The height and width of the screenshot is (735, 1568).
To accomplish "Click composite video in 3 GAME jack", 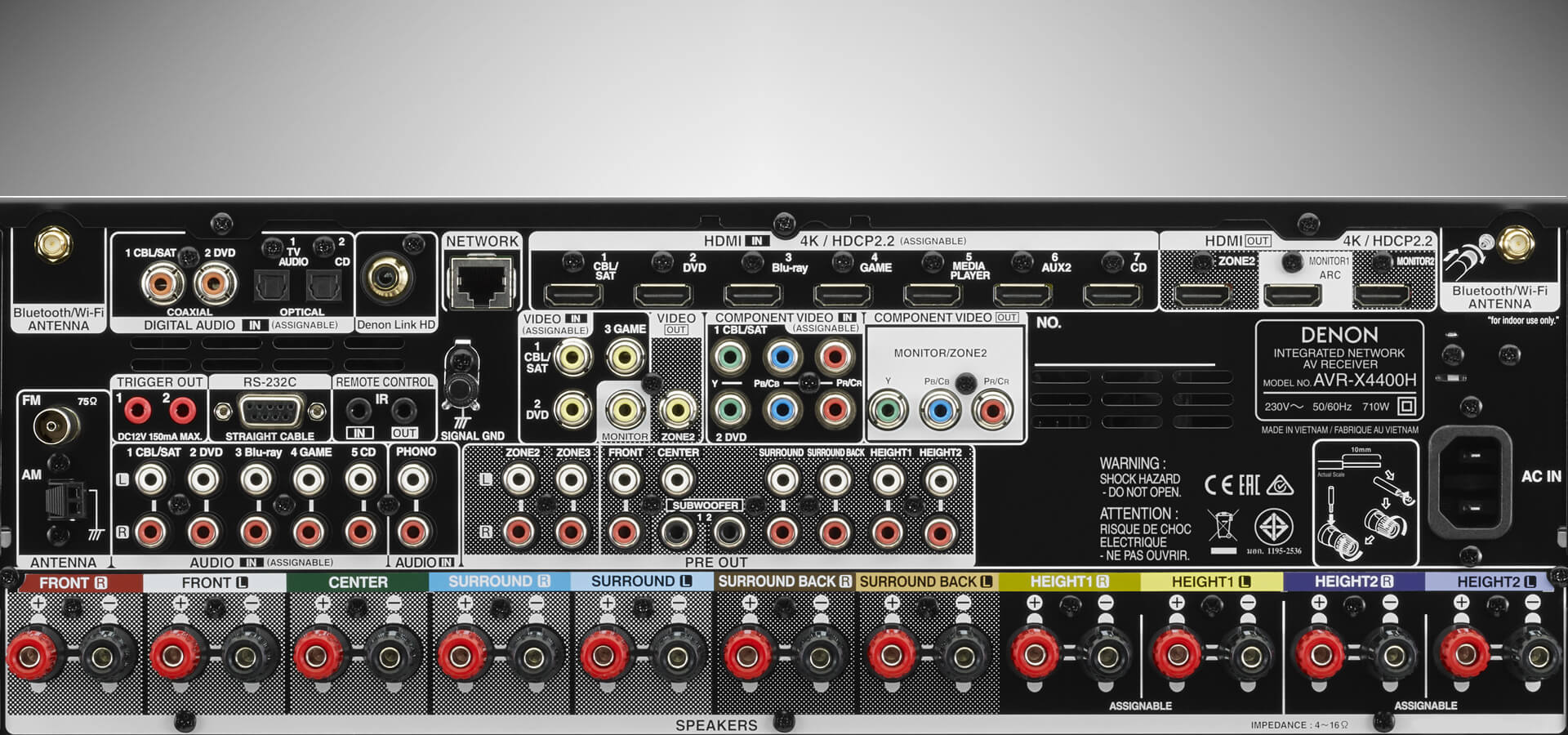I will click(x=625, y=358).
